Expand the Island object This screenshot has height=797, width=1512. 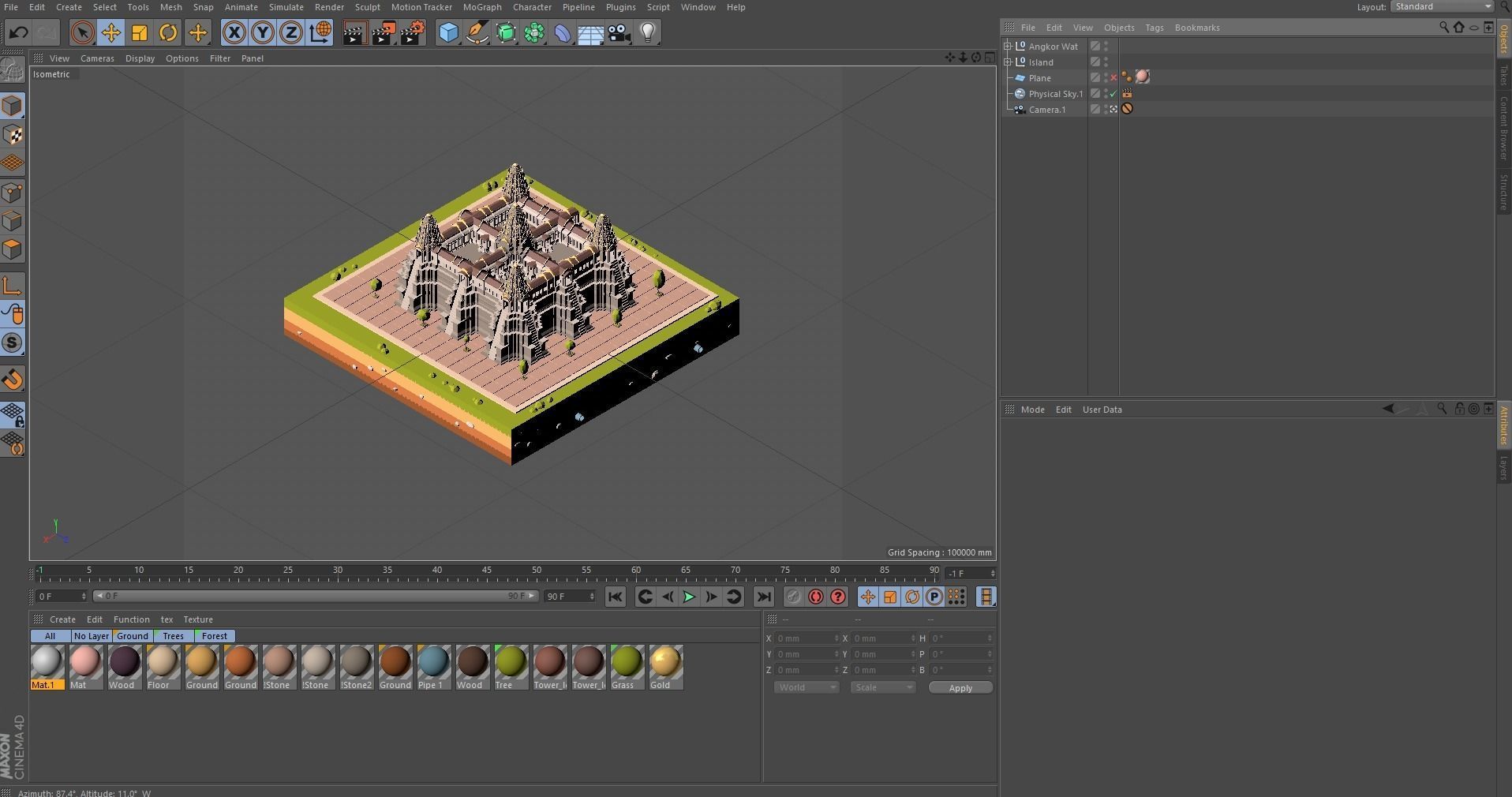point(1008,62)
